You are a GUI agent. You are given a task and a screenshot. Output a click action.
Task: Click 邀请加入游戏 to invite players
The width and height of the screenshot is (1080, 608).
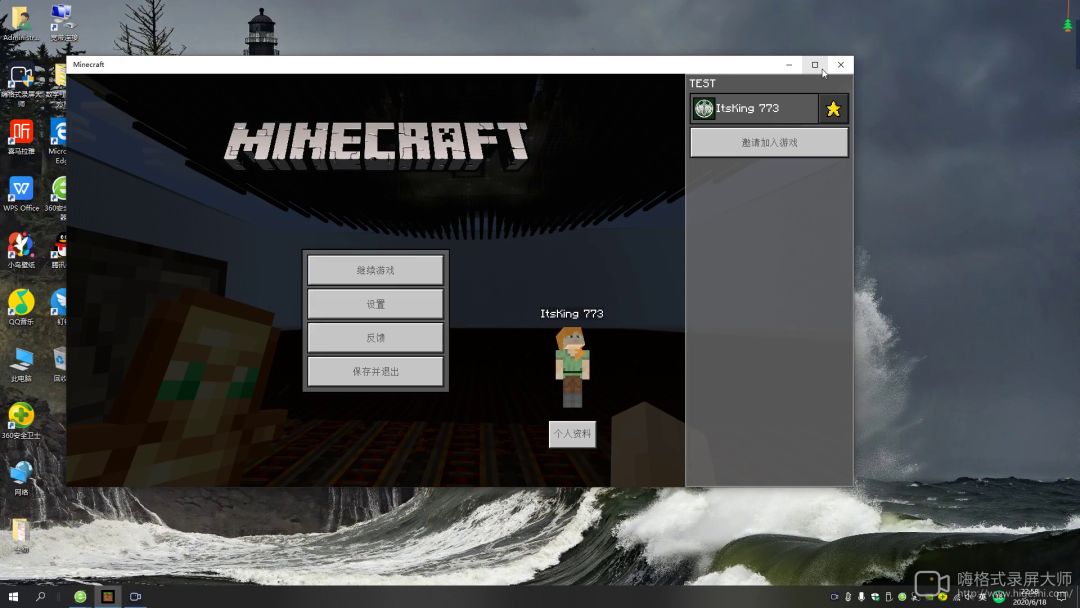(769, 143)
